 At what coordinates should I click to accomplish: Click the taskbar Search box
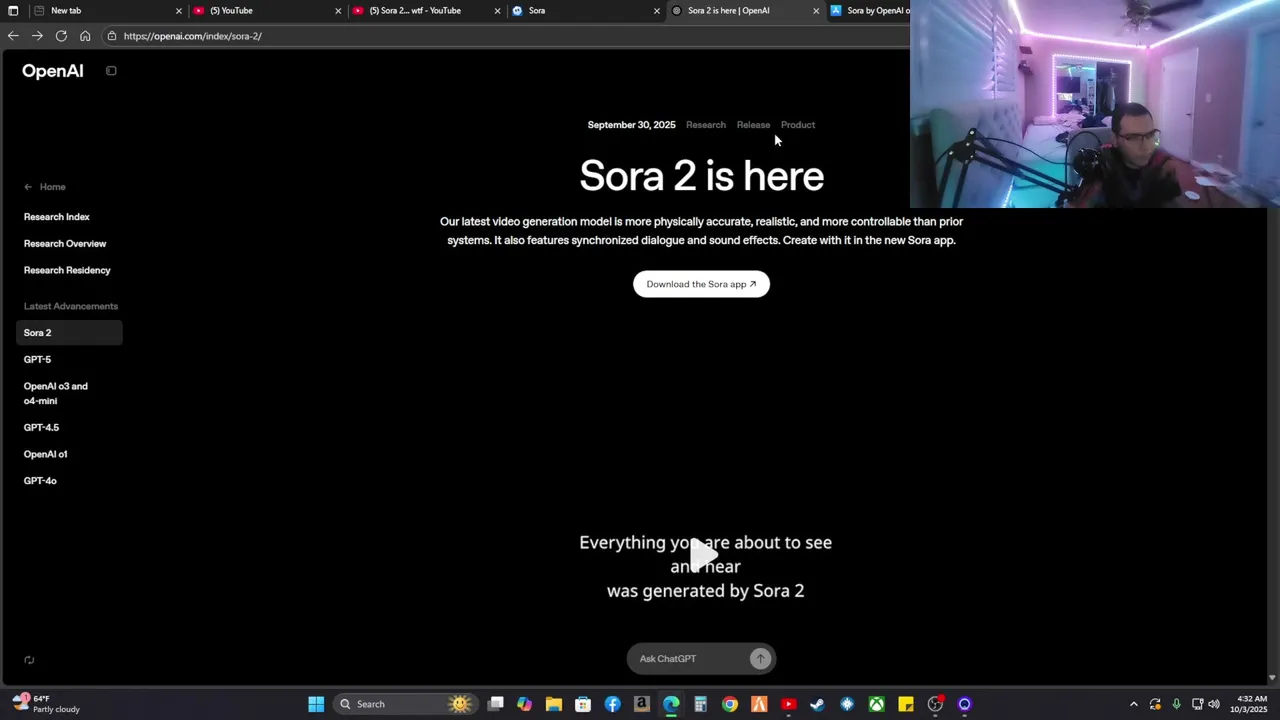(x=406, y=704)
